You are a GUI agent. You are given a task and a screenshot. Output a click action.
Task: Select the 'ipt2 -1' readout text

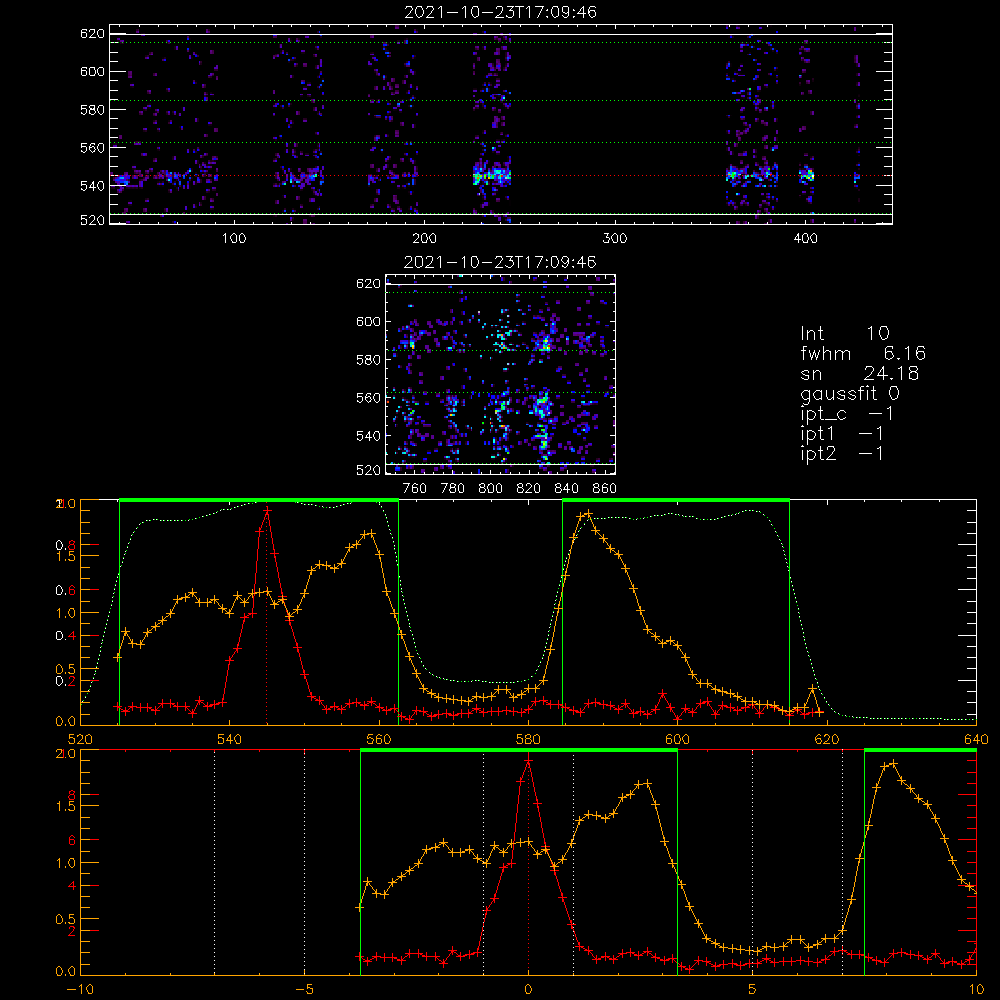pos(842,453)
